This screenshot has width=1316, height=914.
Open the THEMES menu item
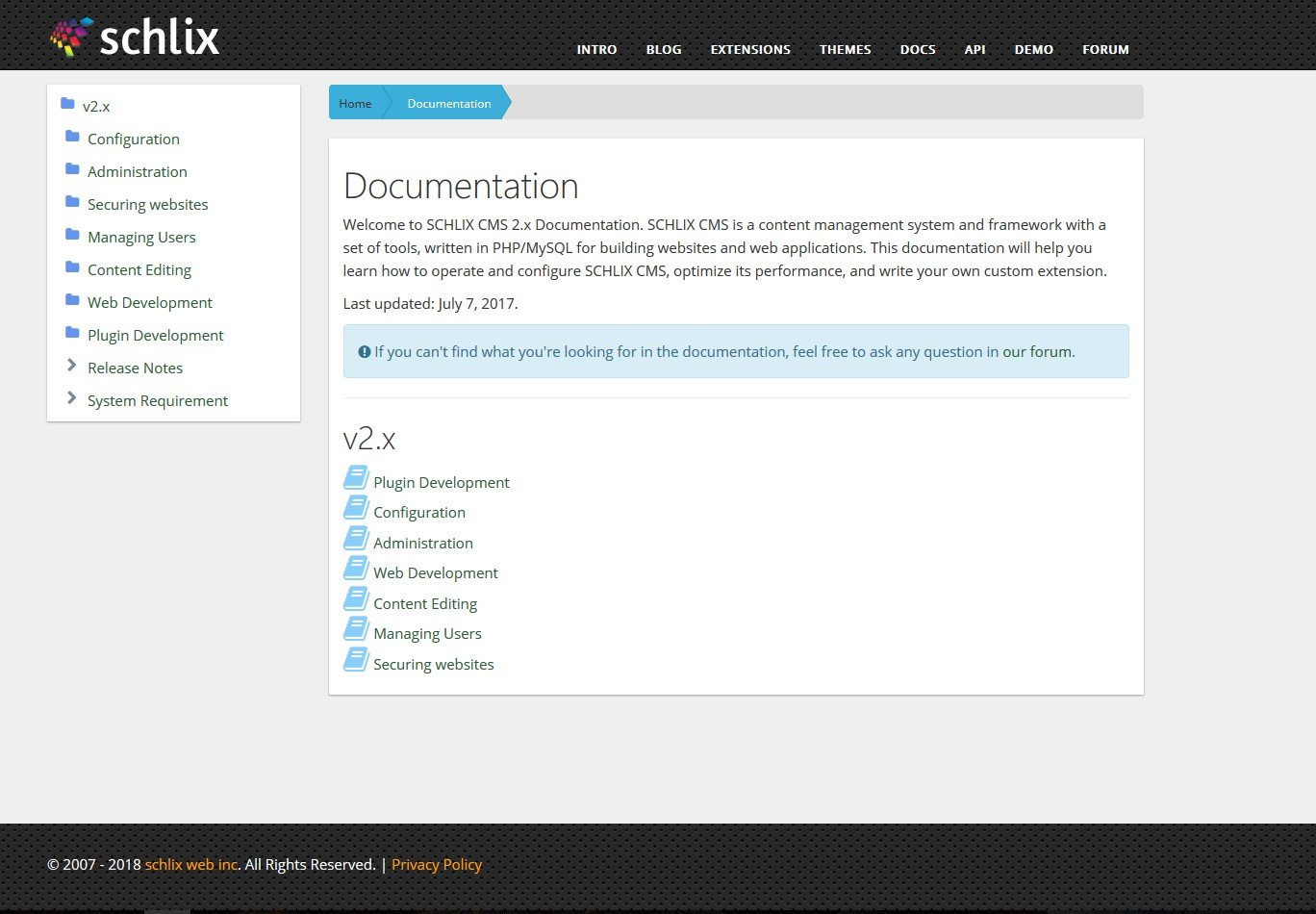point(846,49)
